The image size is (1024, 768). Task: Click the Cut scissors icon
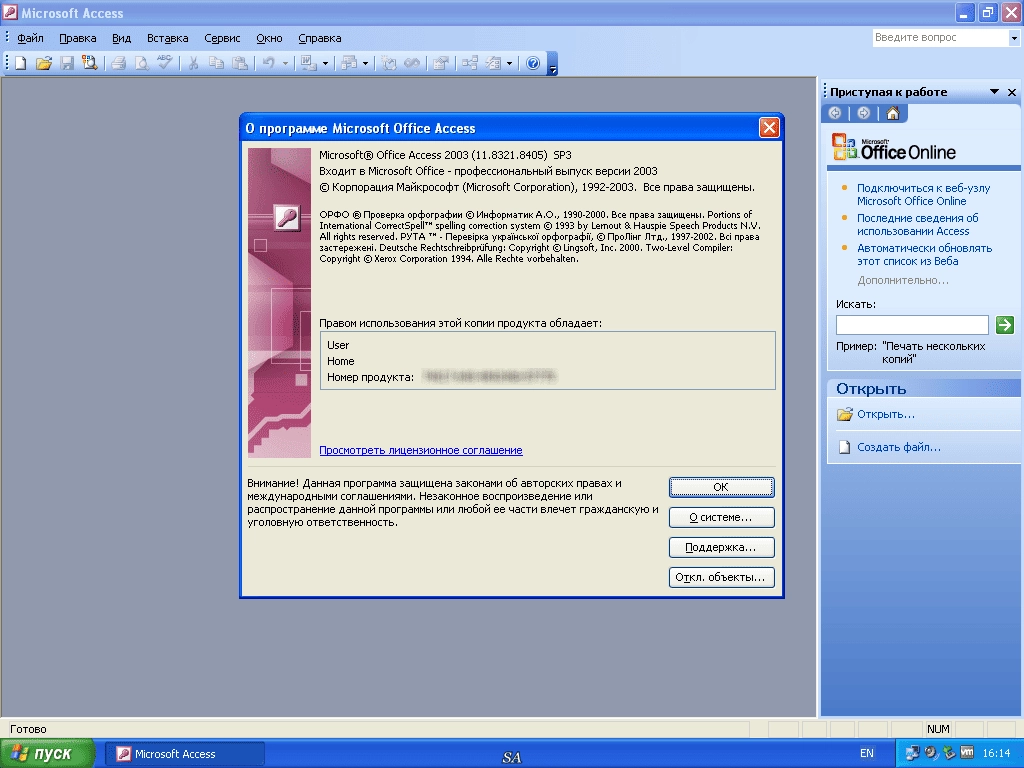pyautogui.click(x=193, y=63)
